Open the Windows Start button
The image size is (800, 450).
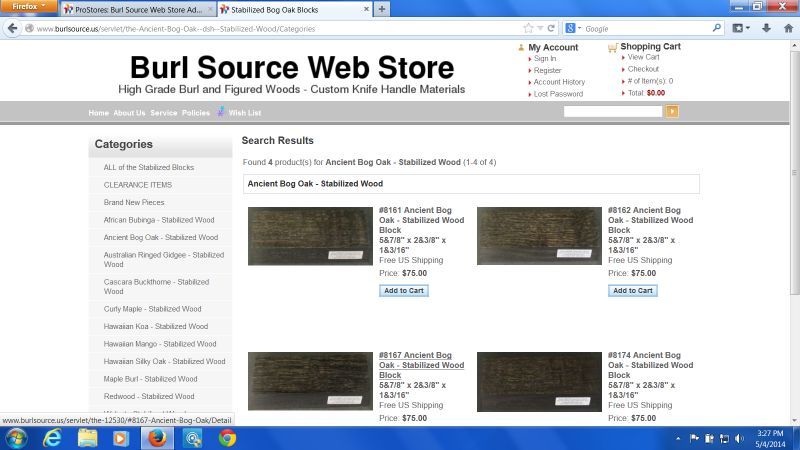coord(16,438)
